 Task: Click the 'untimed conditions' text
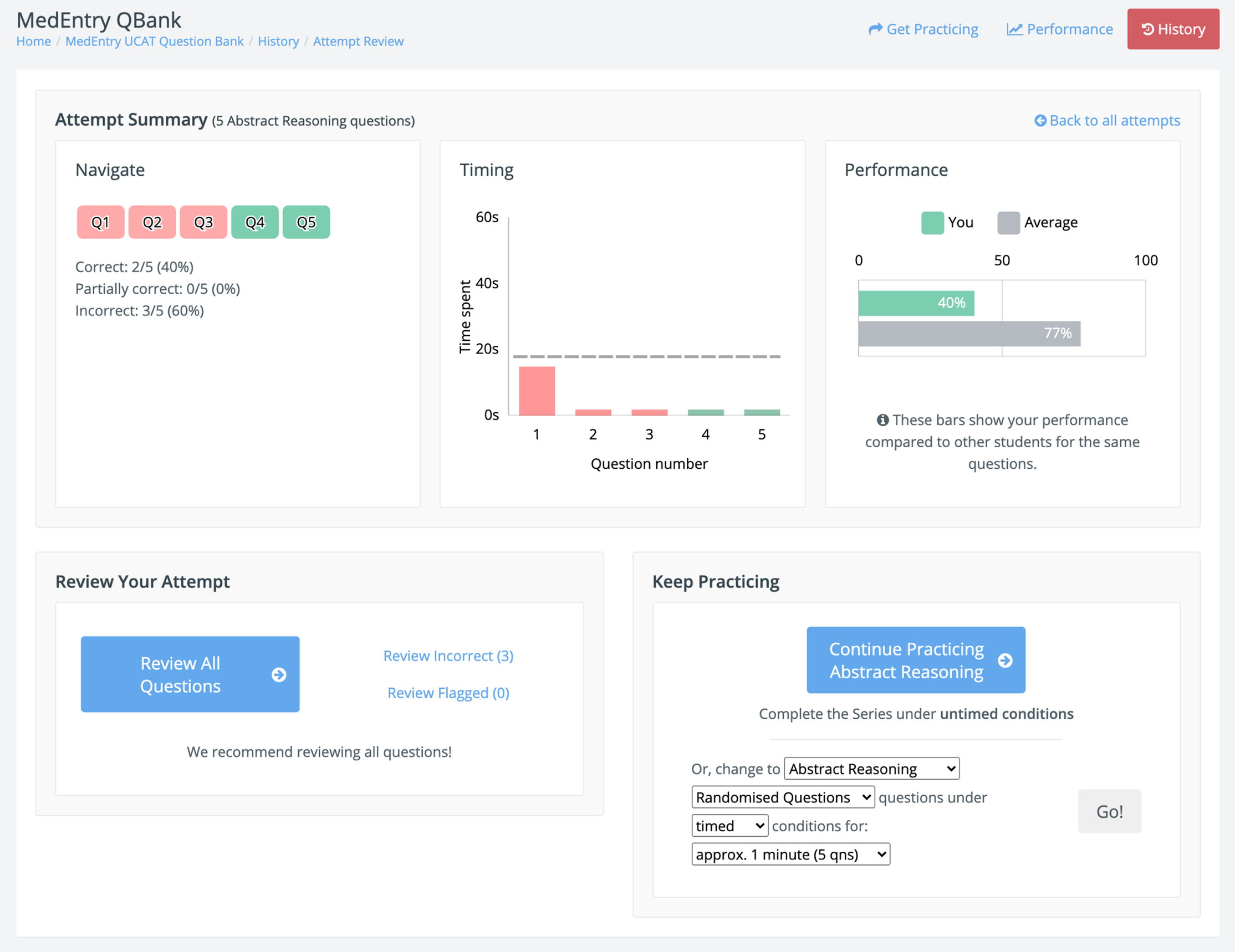tap(1007, 714)
